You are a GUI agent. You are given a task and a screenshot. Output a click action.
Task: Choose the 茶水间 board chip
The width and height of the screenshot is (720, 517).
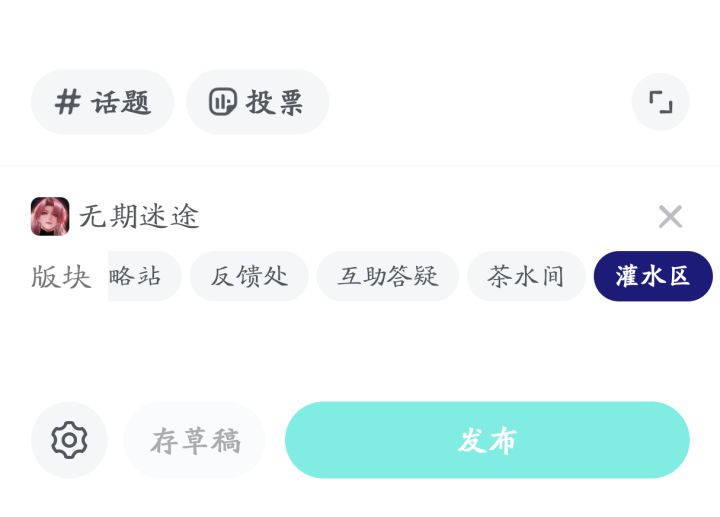click(526, 276)
